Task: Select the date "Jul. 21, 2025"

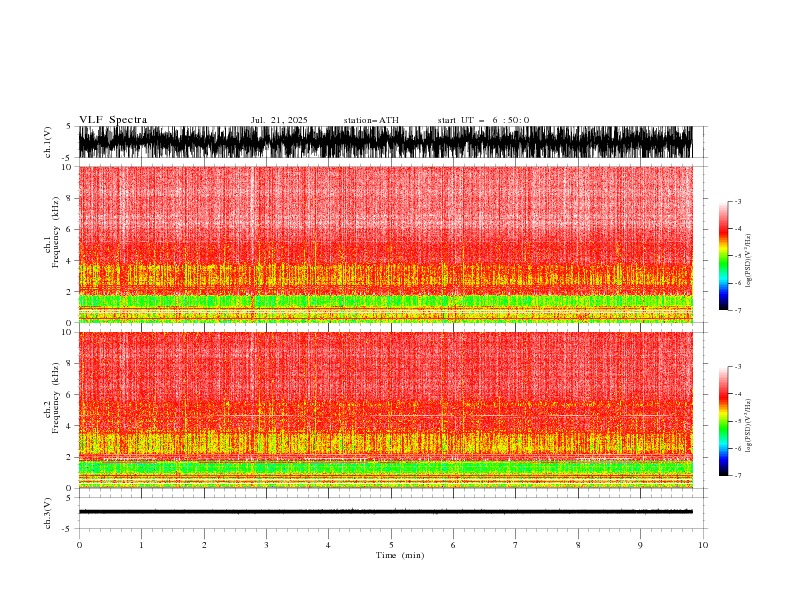Action: [279, 120]
